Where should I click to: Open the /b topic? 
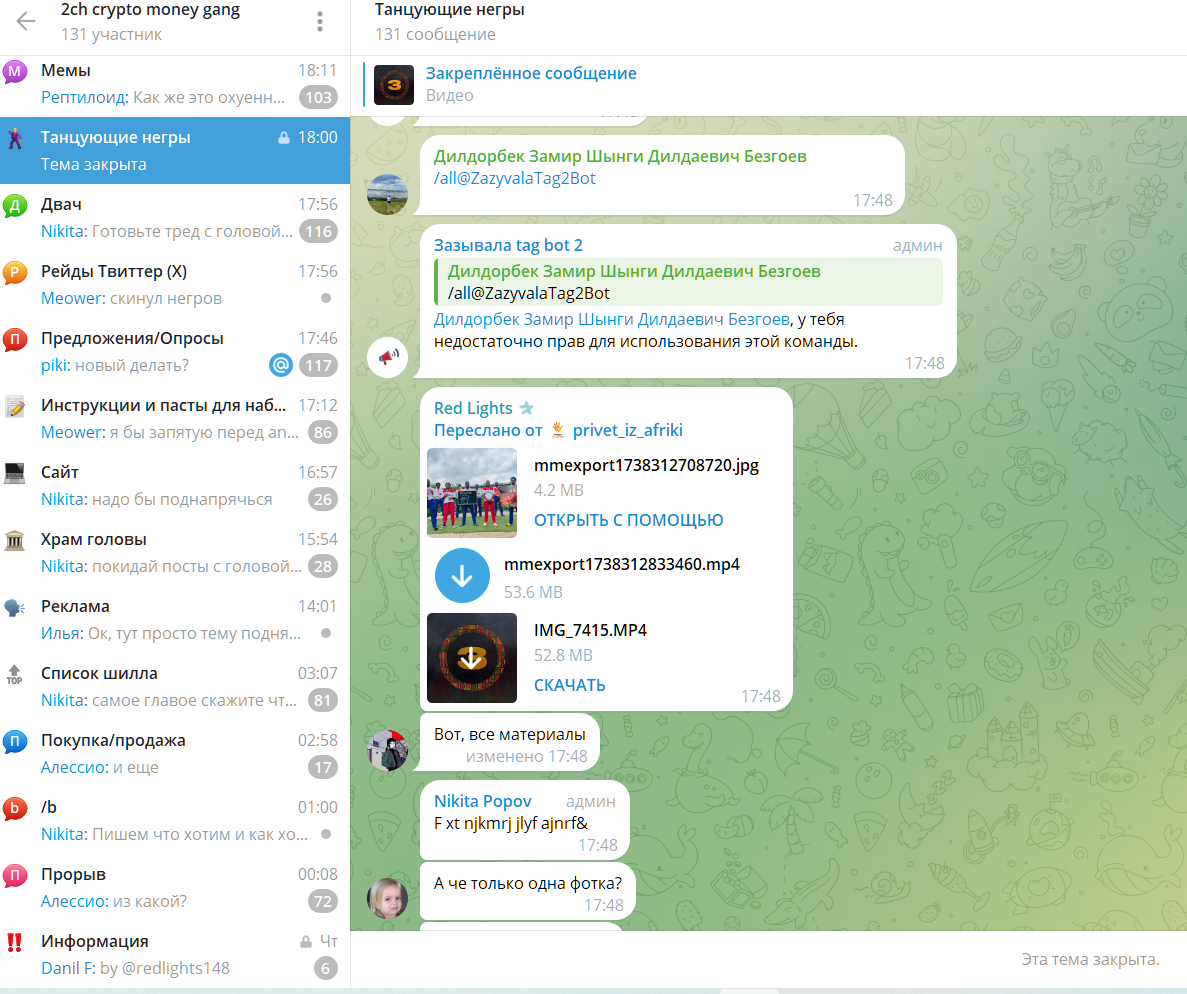(x=175, y=820)
